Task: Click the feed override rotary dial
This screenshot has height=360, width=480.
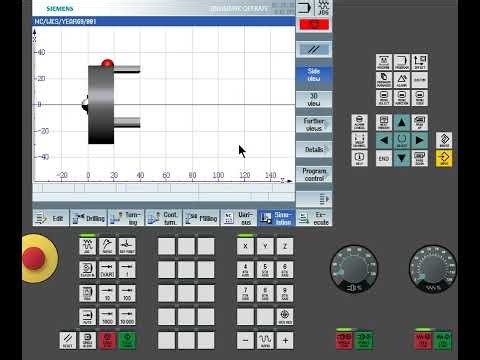Action: pos(433,269)
